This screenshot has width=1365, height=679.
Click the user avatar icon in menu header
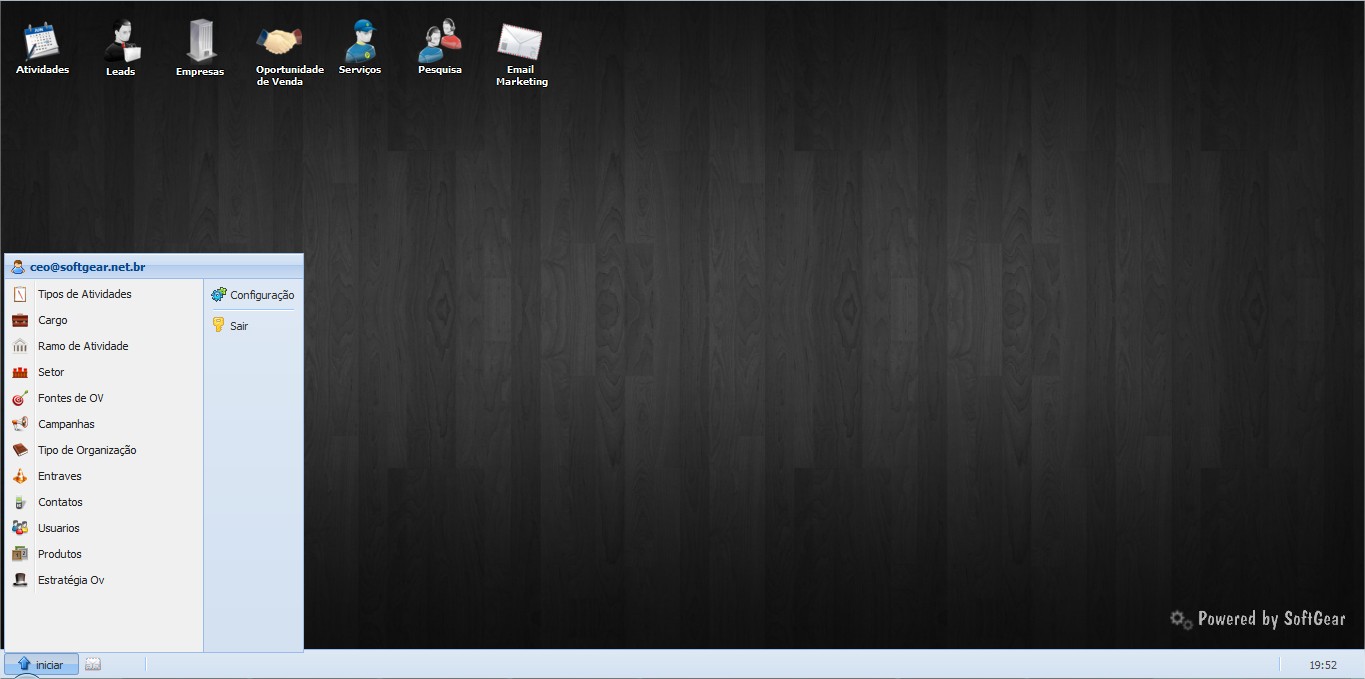(x=18, y=267)
